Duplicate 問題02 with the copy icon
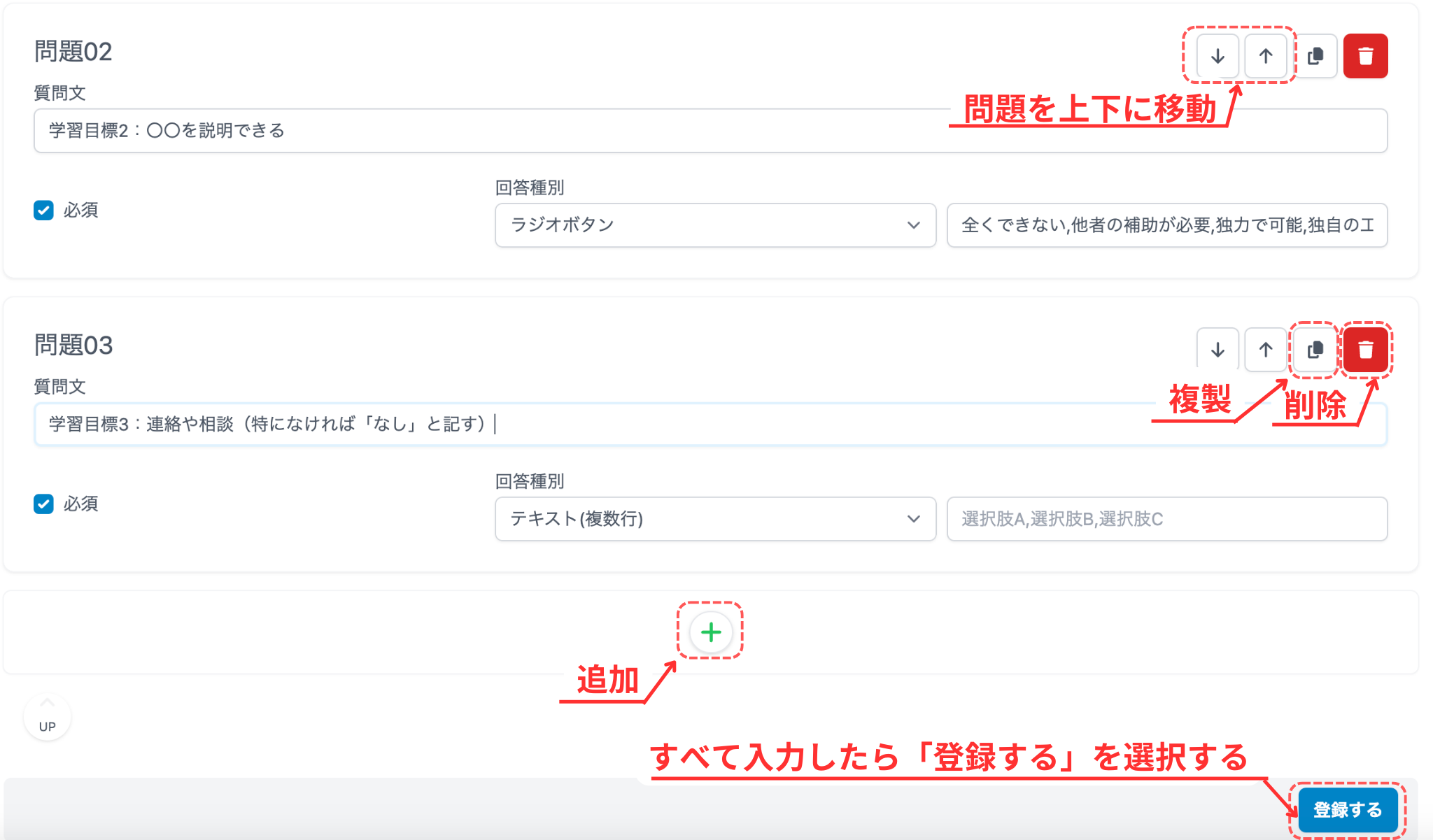The width and height of the screenshot is (1433, 840). coord(1316,57)
